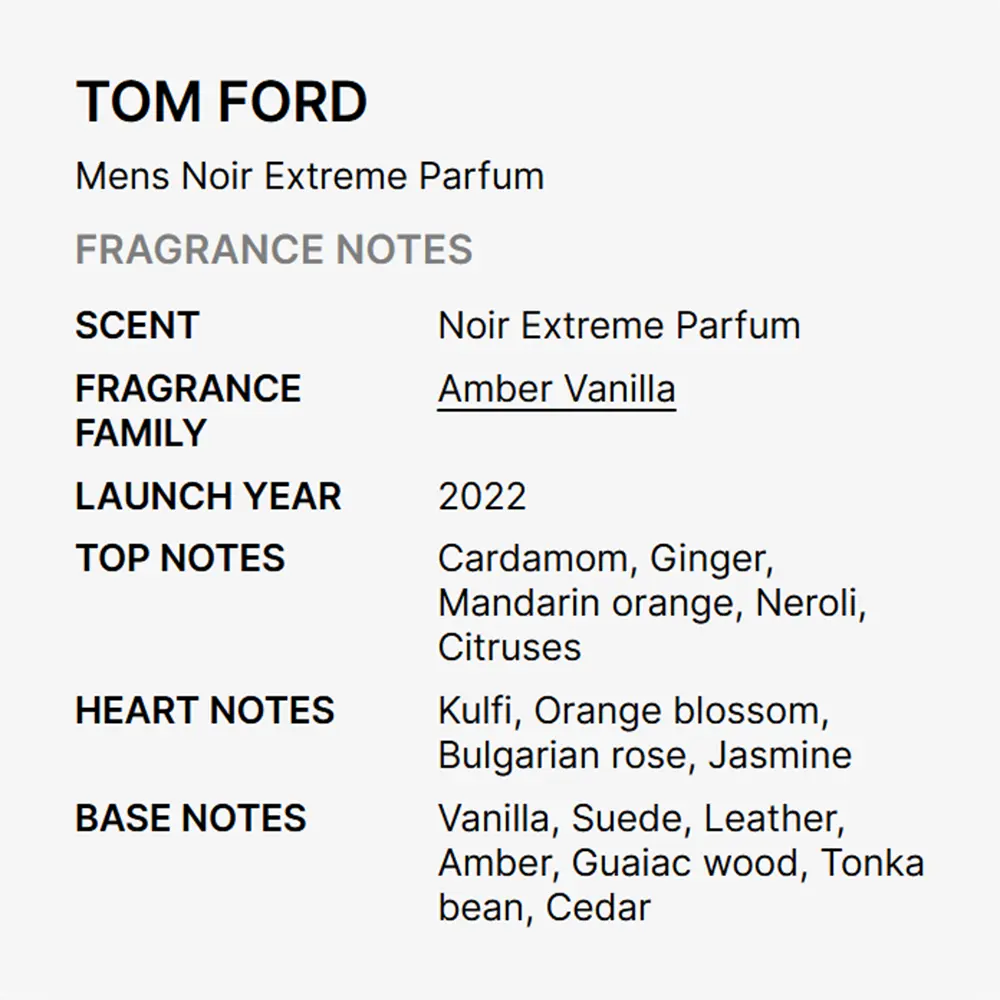Image resolution: width=1000 pixels, height=1000 pixels.
Task: Select the Kulfi, Orange blossom text line
Action: point(633,711)
